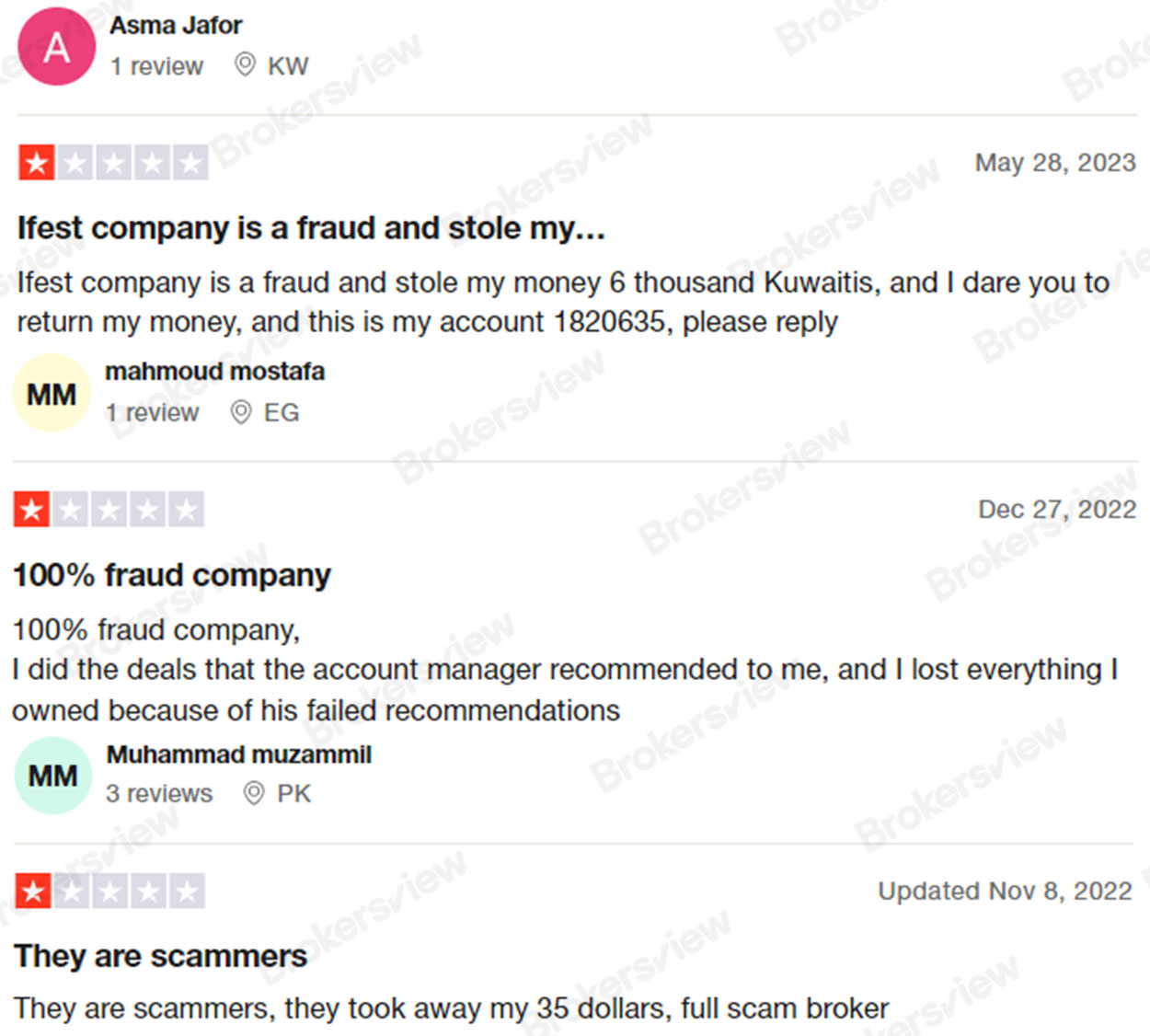This screenshot has width=1150, height=1036.
Task: Click the location pin icon next to PK
Action: [x=253, y=794]
